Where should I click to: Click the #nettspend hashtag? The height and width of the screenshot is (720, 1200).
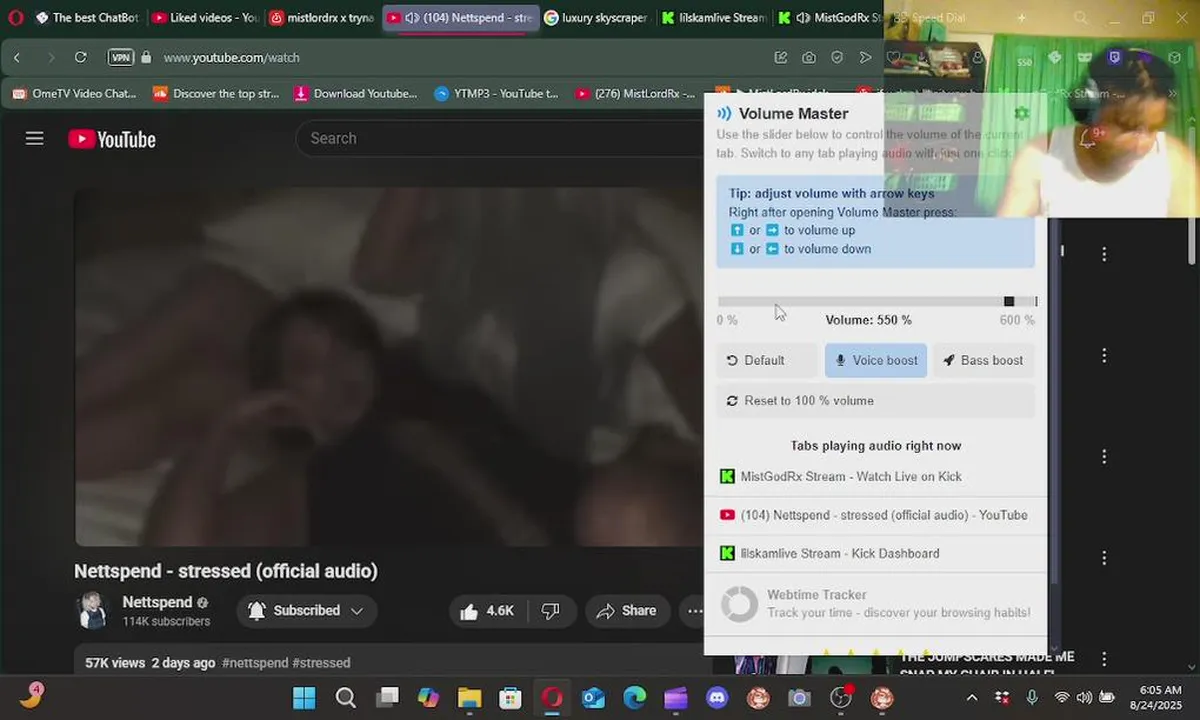pyautogui.click(x=254, y=663)
